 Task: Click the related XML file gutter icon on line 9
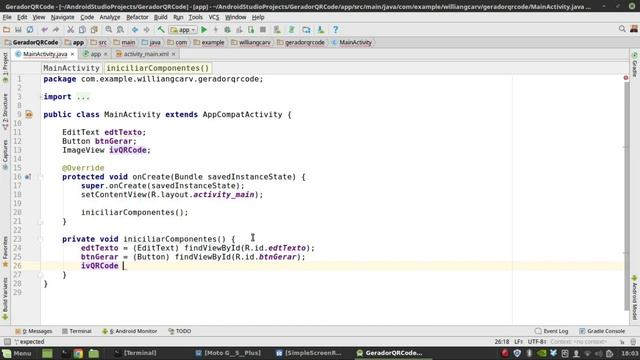tap(29, 115)
